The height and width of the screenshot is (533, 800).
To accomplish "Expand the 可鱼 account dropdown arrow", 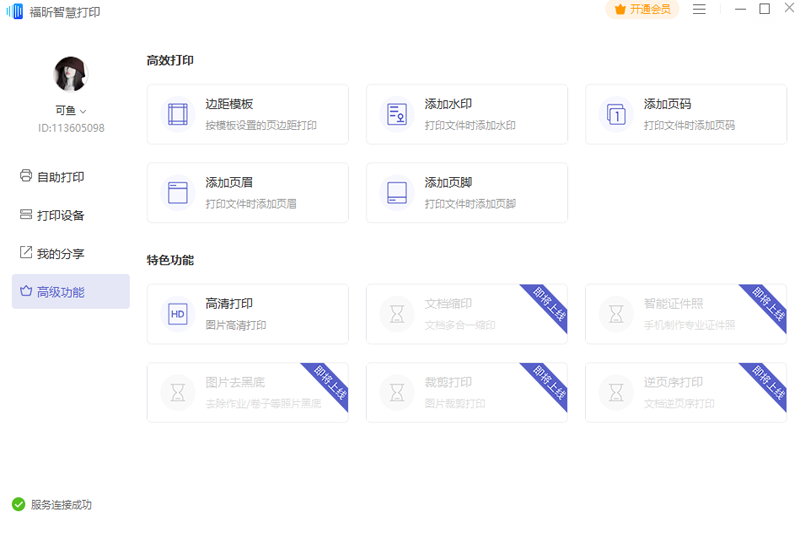I will (83, 111).
